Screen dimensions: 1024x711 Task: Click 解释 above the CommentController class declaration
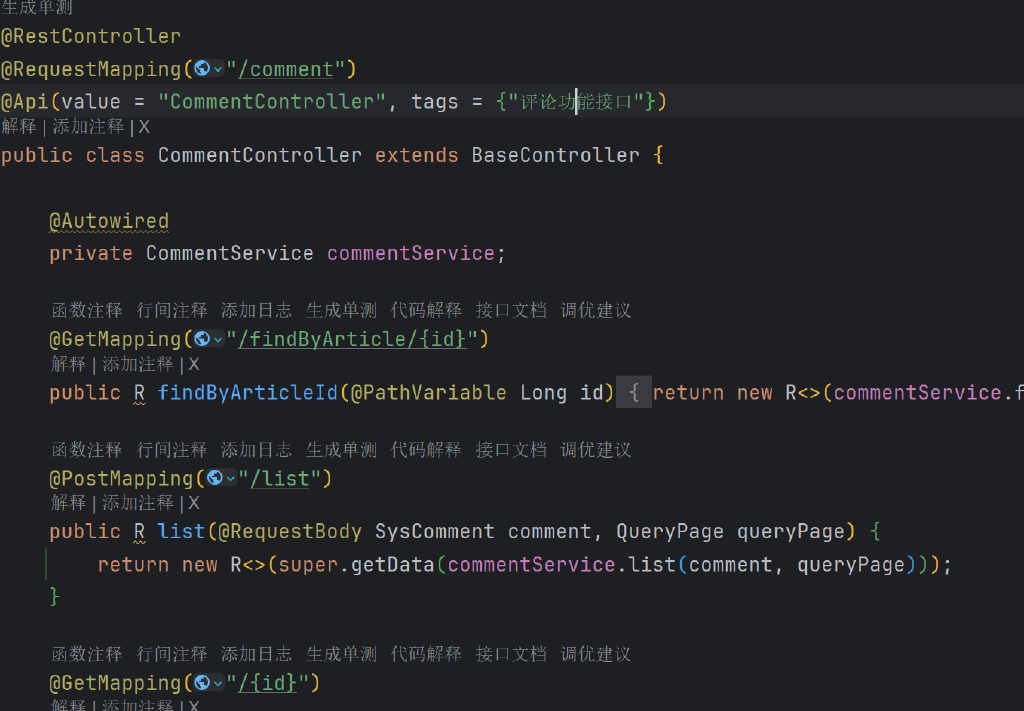(x=18, y=127)
